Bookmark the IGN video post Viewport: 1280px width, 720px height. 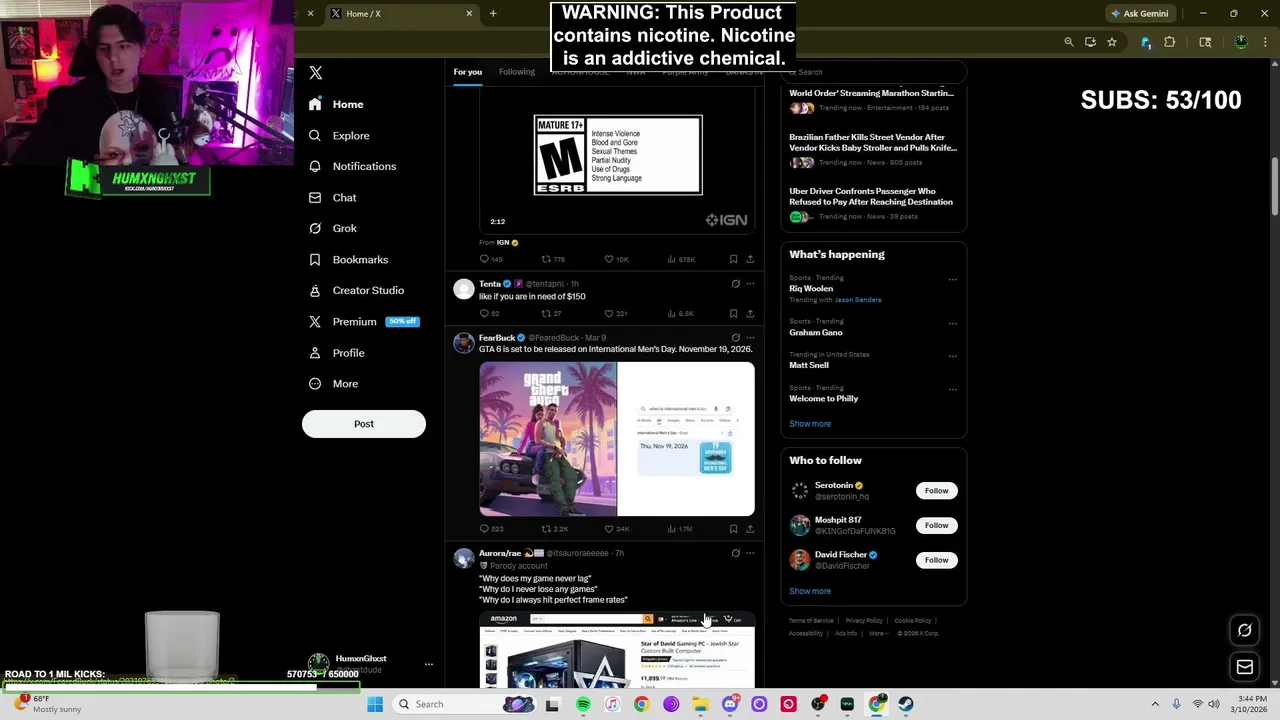point(733,259)
